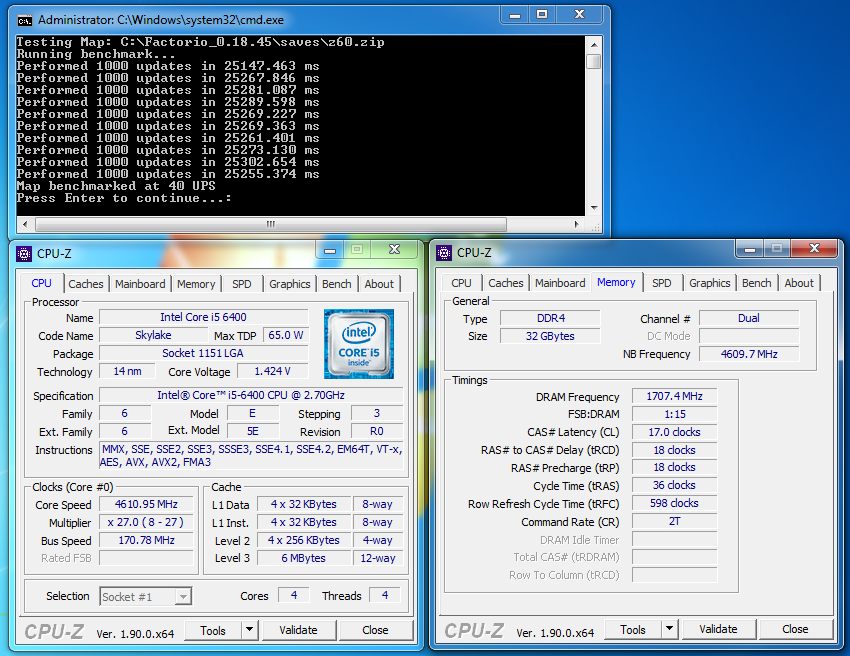Click 'Map benchmarked at 40 UPS' line
This screenshot has width=850, height=656.
point(116,186)
